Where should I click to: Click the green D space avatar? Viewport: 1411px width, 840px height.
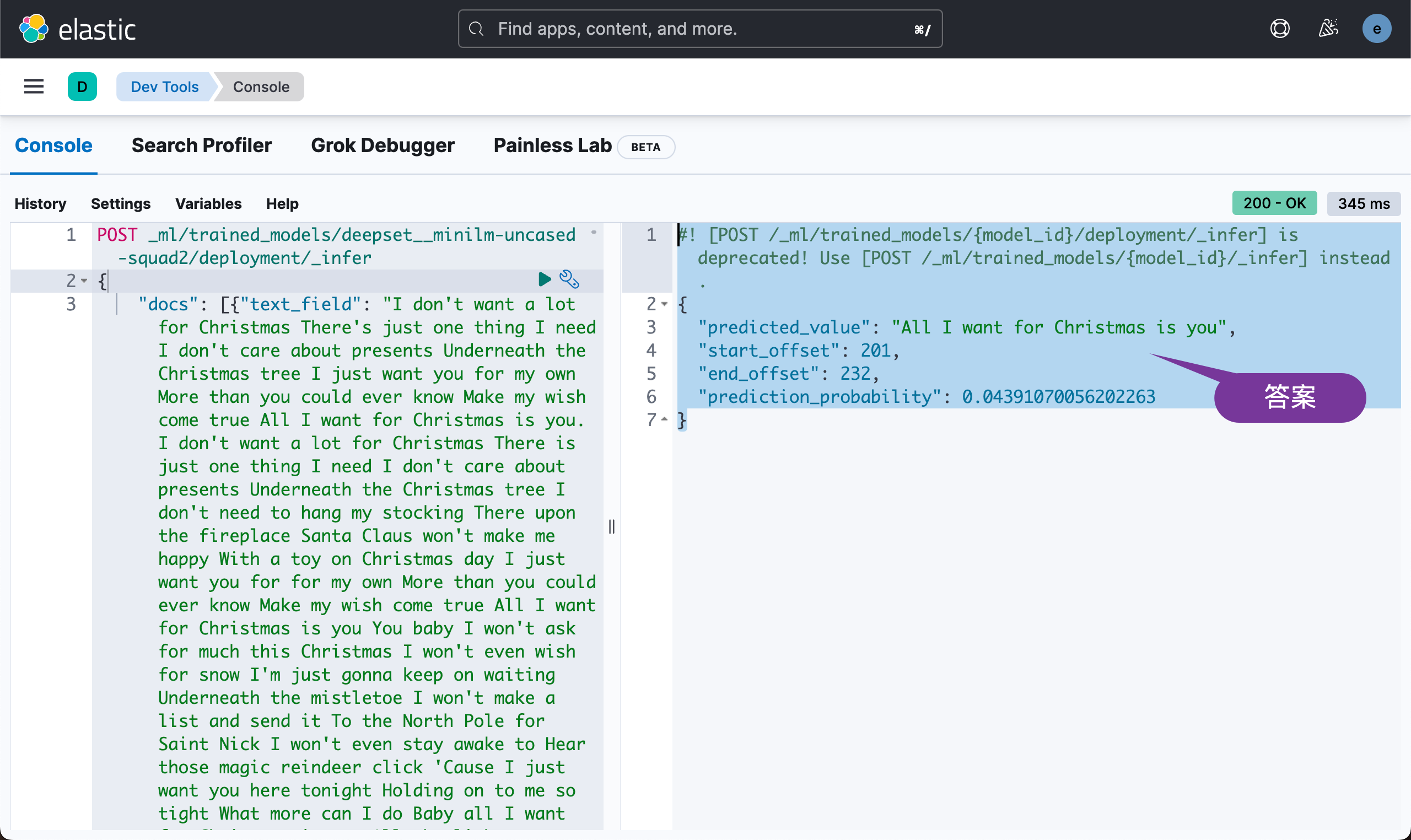coord(82,87)
